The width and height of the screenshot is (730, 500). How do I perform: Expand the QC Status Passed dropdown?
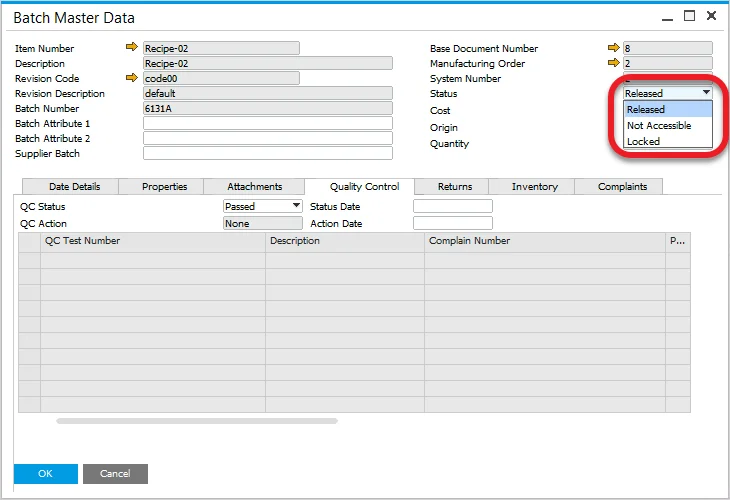pyautogui.click(x=295, y=206)
